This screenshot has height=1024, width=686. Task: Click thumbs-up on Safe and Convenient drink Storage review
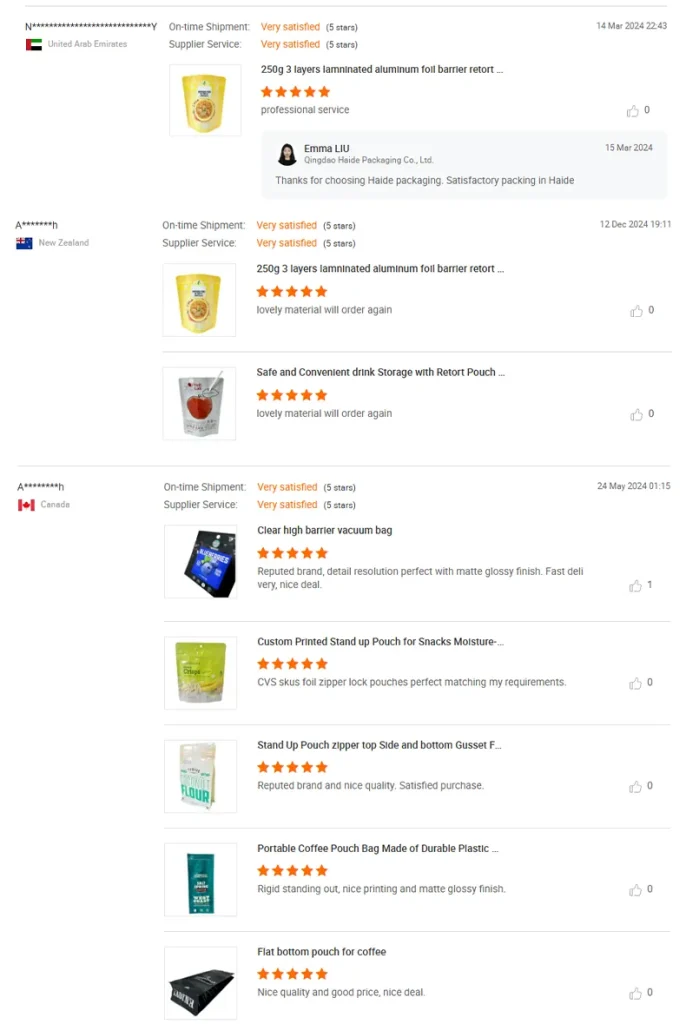tap(636, 414)
